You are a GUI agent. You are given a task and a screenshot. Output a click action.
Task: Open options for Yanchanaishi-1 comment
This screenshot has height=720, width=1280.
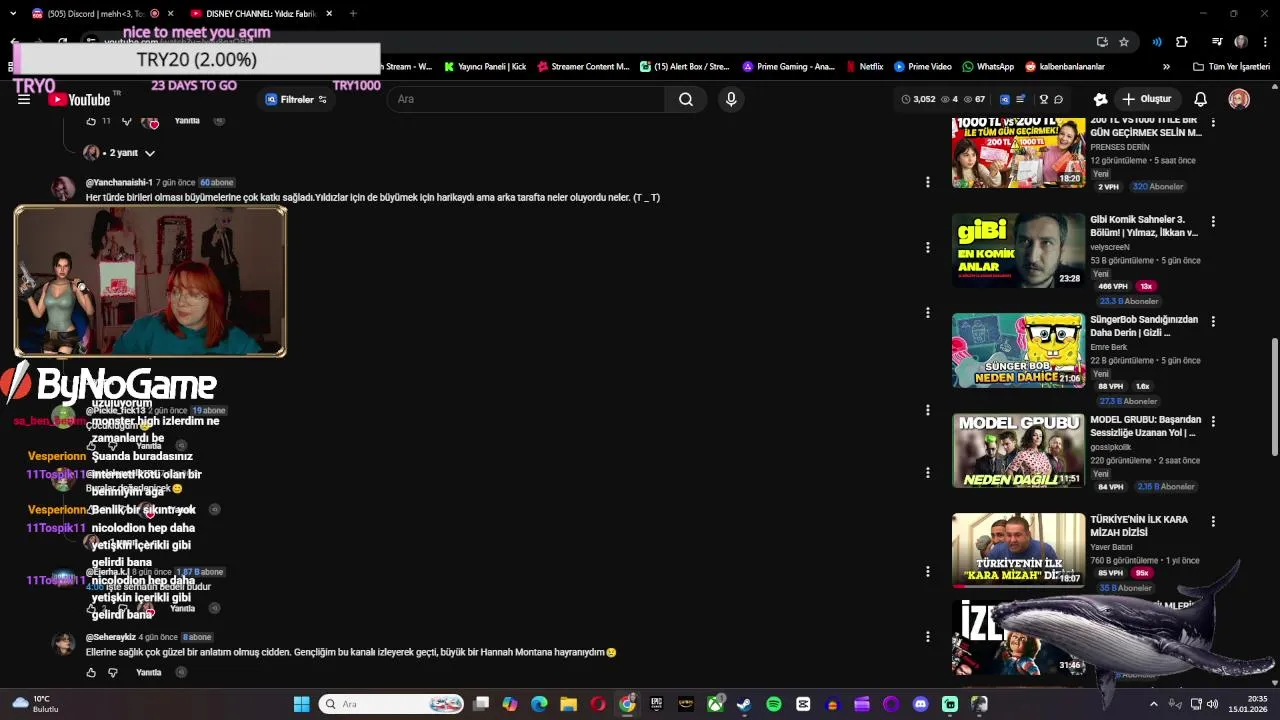click(927, 182)
